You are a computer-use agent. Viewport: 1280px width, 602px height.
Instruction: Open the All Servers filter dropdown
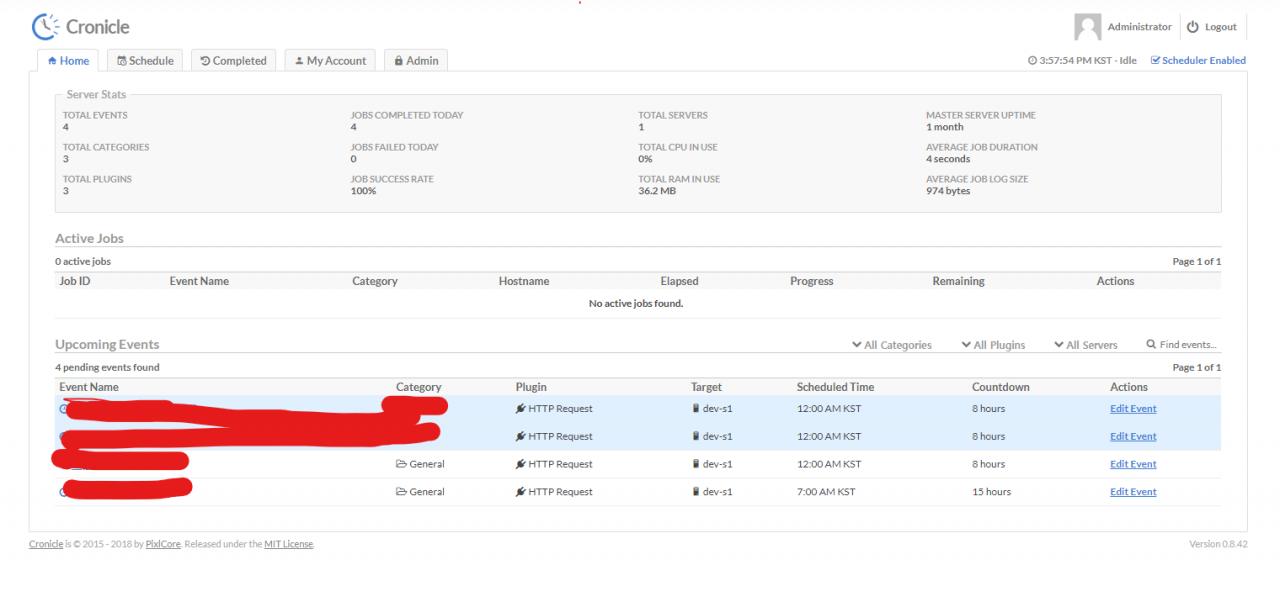coord(1086,345)
